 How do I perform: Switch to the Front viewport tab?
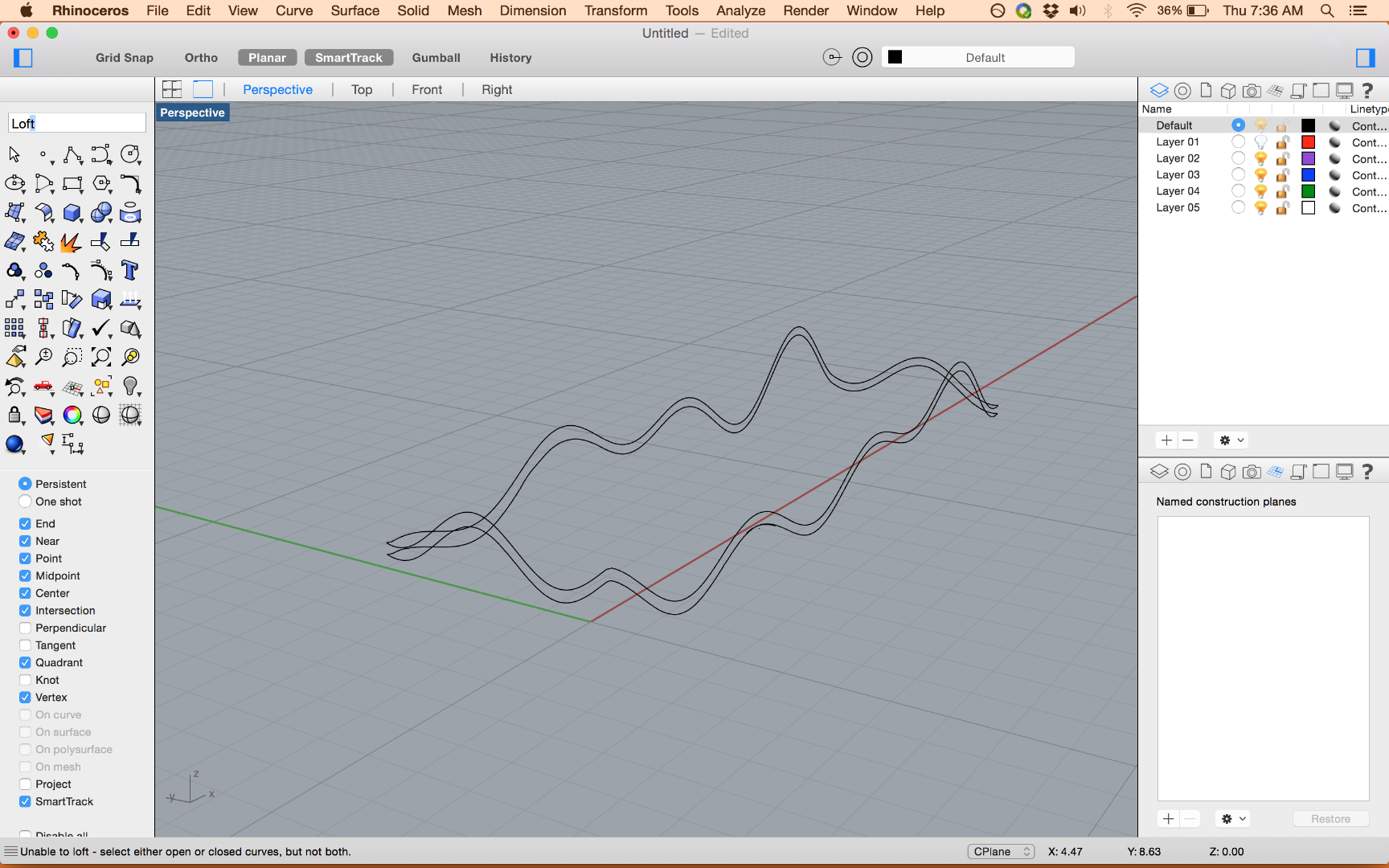pyautogui.click(x=427, y=90)
